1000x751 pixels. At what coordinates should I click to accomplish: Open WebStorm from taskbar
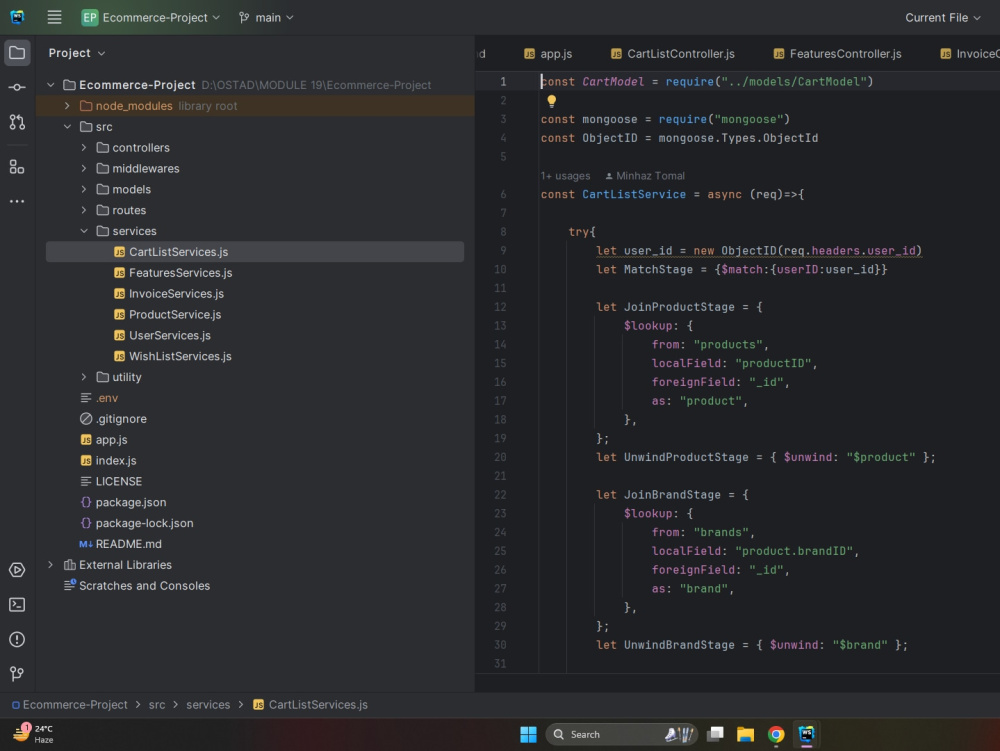click(806, 734)
